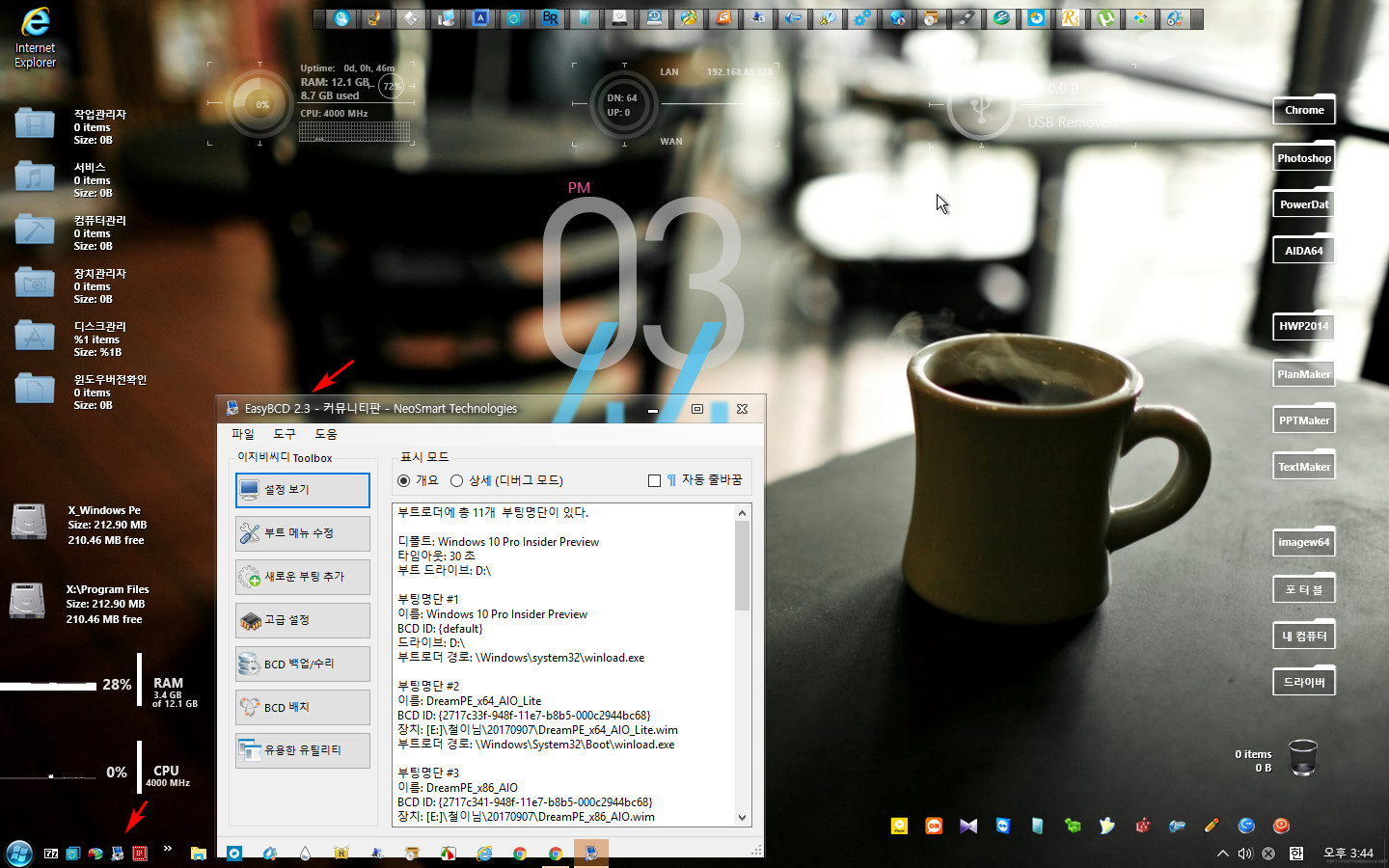Launch AIDA64 from the right-side launcher
The width and height of the screenshot is (1389, 868).
tap(1304, 251)
